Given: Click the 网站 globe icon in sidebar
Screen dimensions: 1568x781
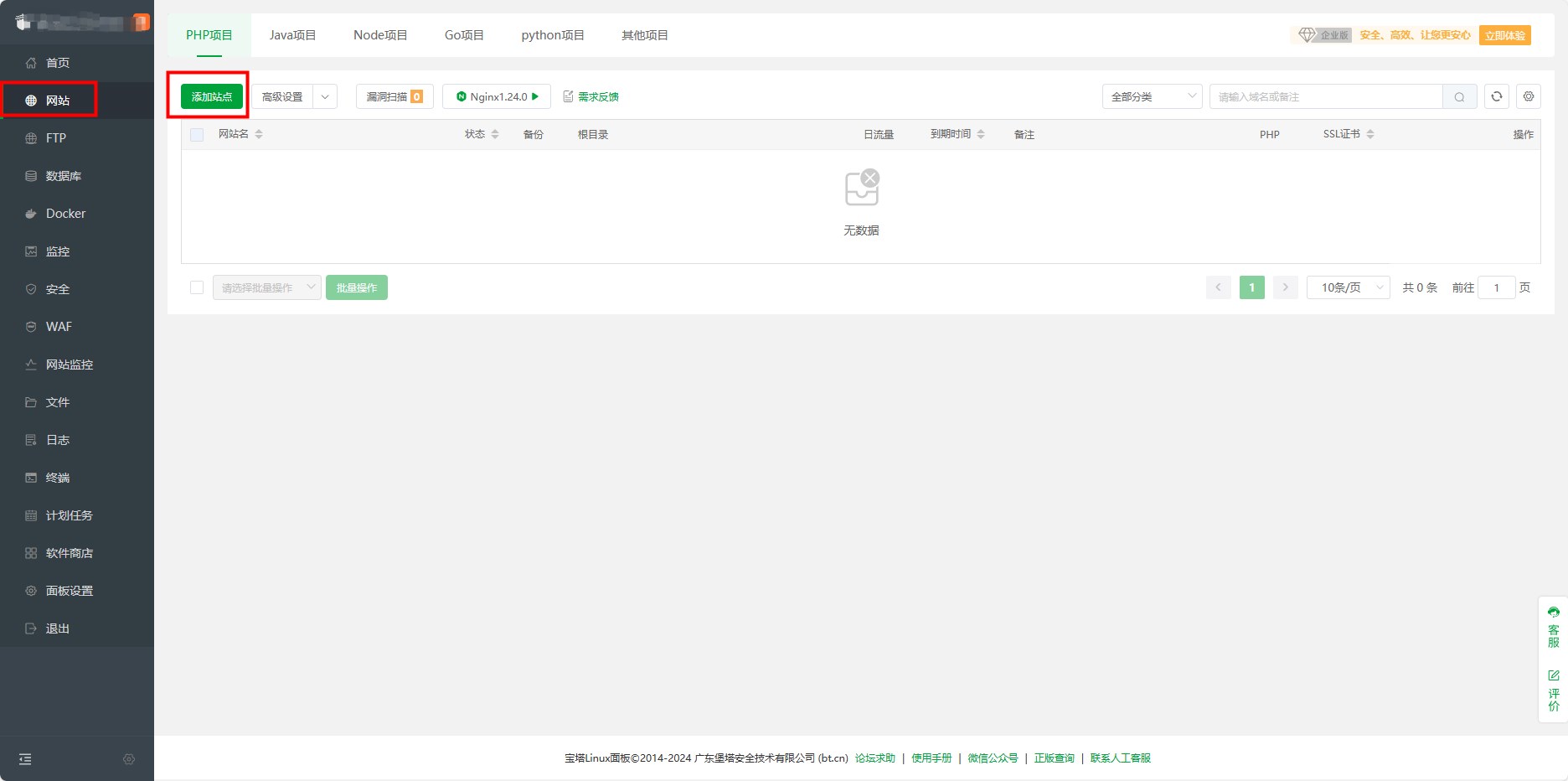Looking at the screenshot, I should click(x=31, y=101).
